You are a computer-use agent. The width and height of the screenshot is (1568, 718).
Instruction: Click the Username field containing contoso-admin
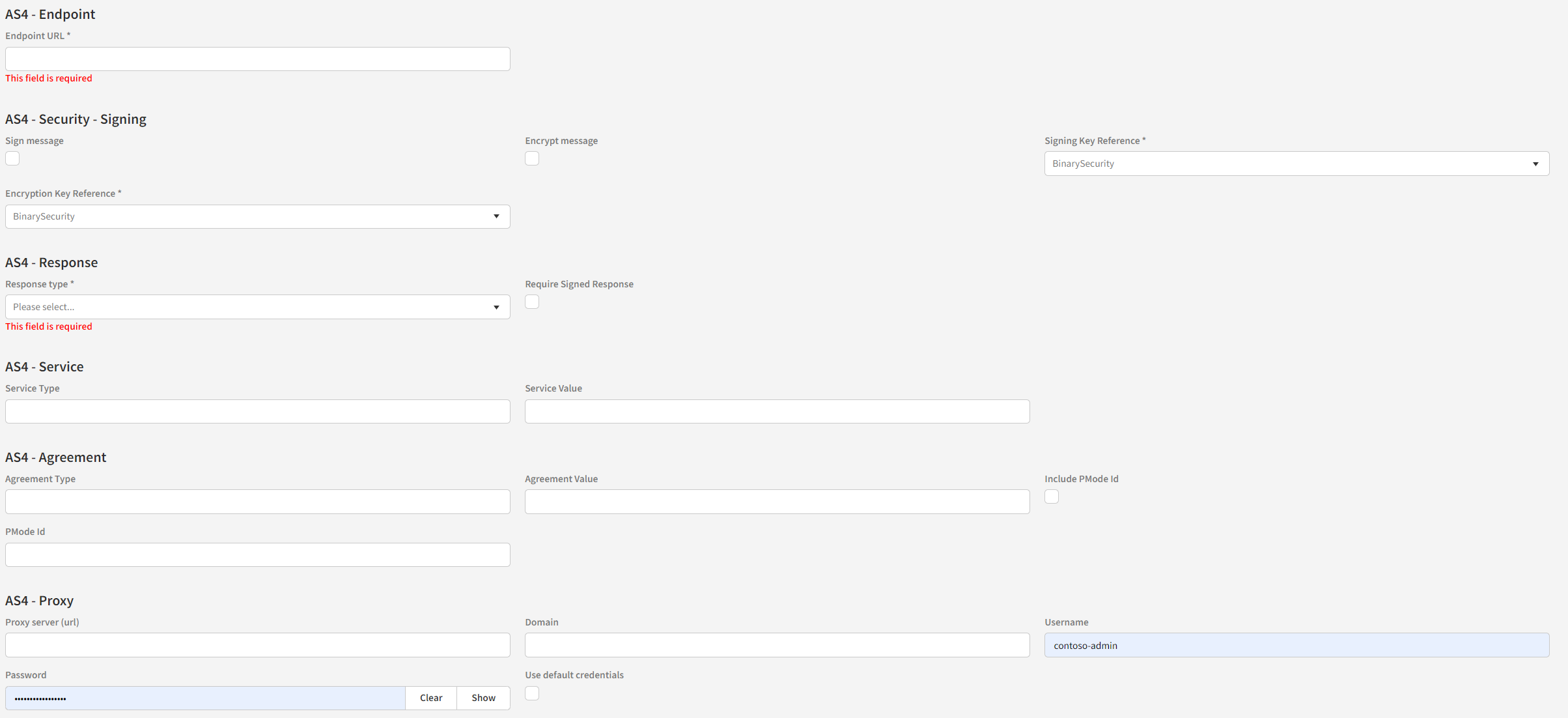click(x=1296, y=645)
